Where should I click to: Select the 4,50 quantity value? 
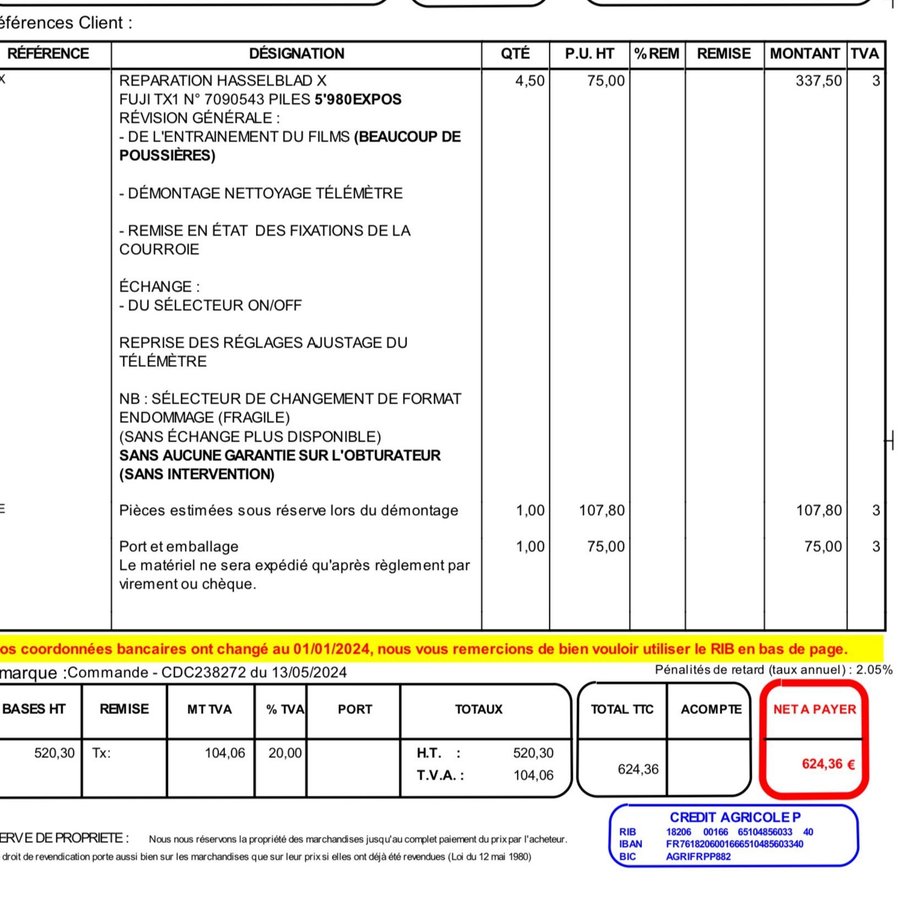(530, 81)
